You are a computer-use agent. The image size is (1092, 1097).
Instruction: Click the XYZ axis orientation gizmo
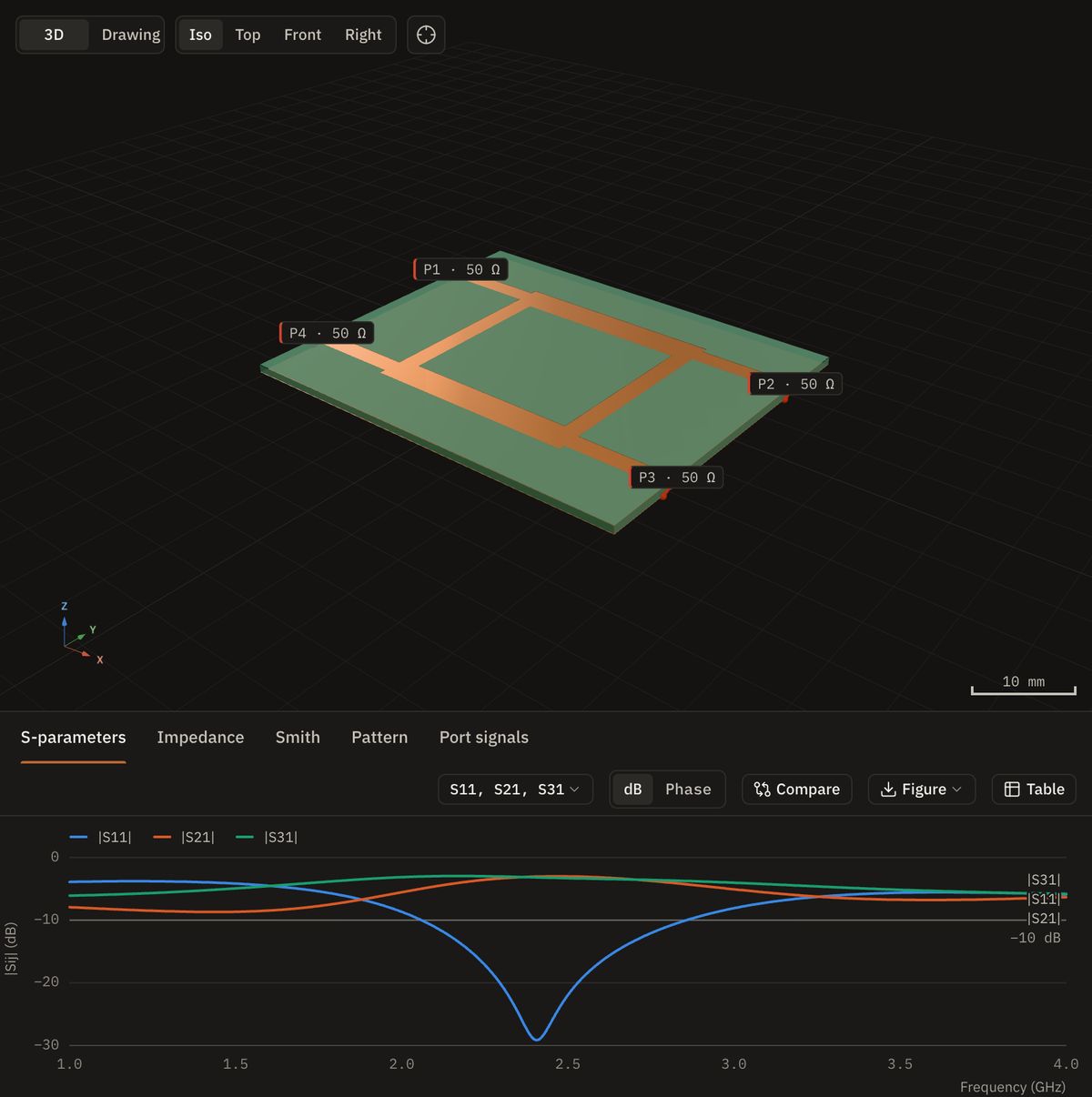click(x=79, y=634)
